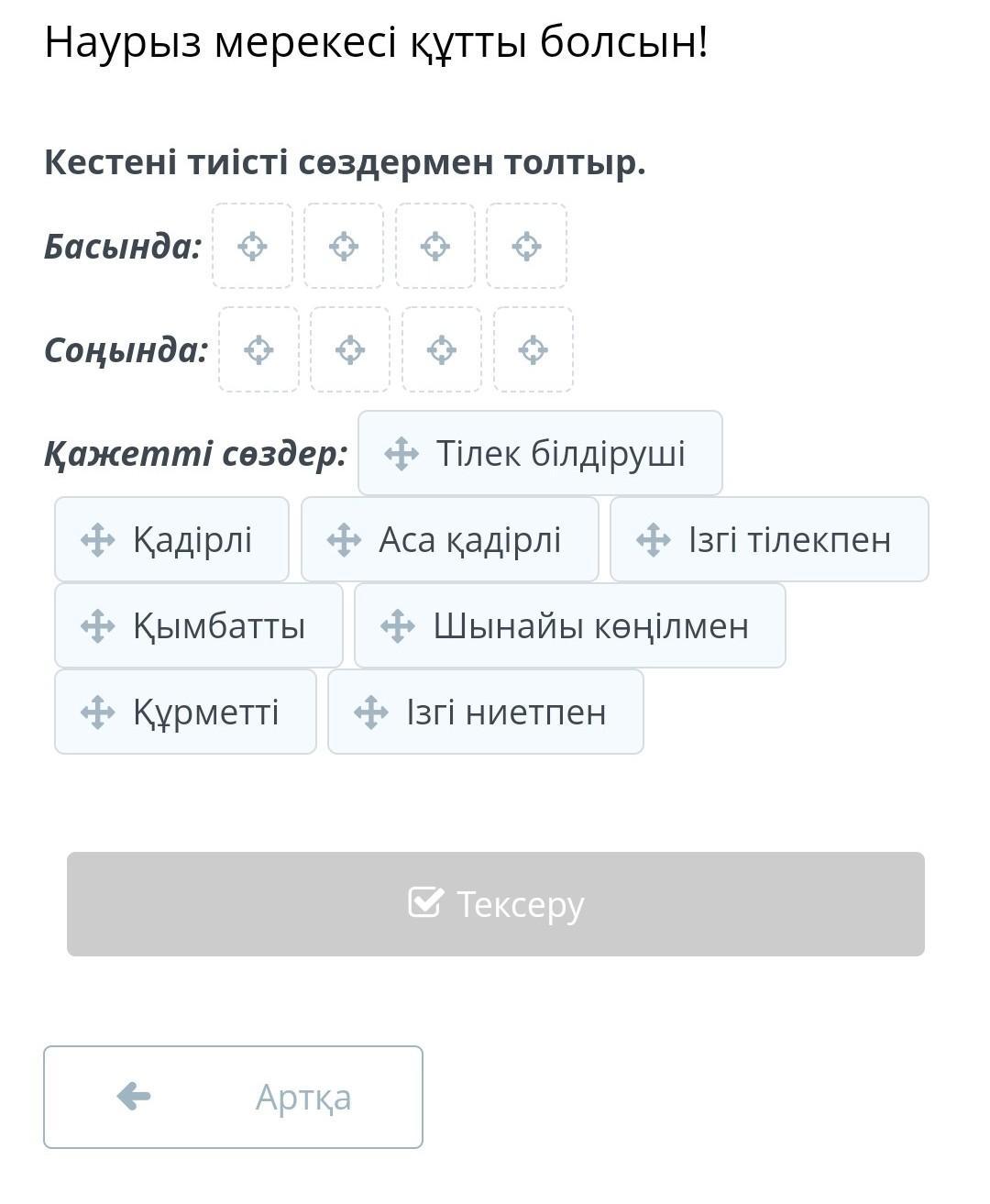The width and height of the screenshot is (990, 1204).
Task: Click third drop slot in Соңында row
Action: coord(442,350)
